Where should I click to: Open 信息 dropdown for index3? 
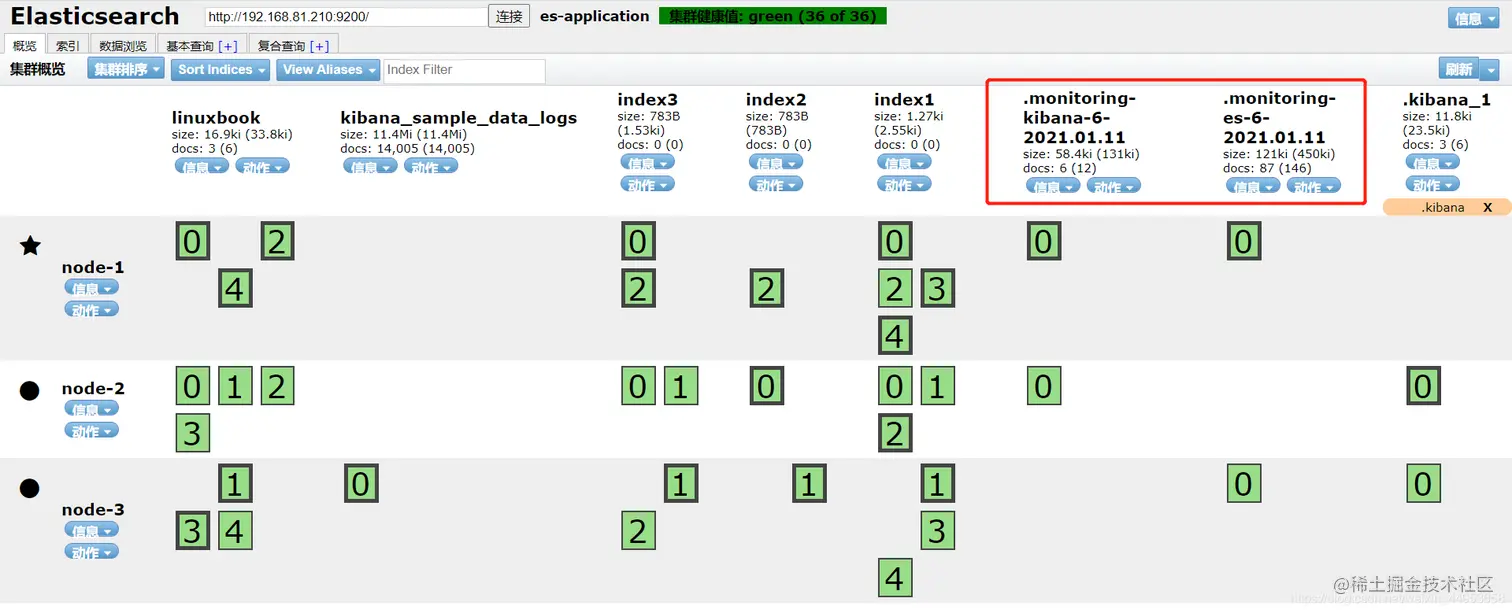(x=648, y=162)
